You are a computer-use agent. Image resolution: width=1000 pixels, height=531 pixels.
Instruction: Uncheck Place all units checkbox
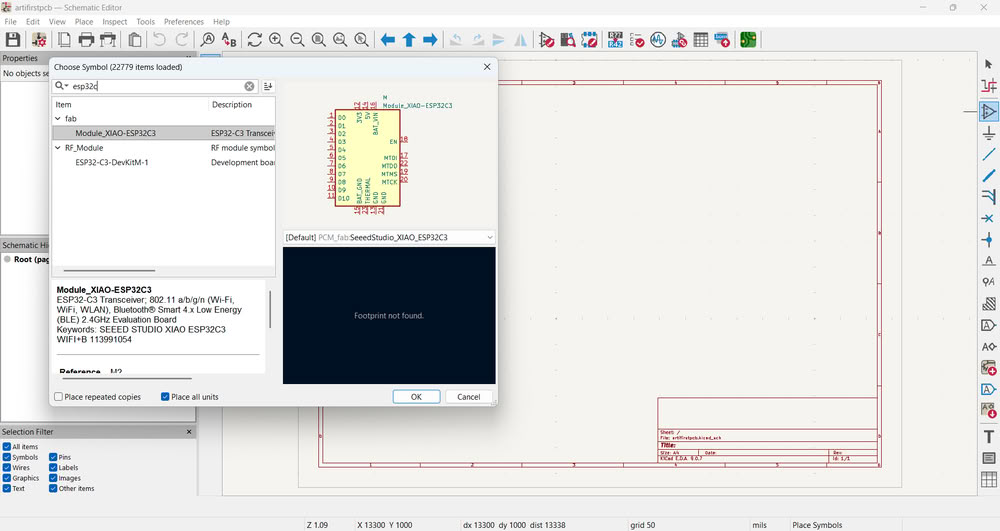click(165, 396)
